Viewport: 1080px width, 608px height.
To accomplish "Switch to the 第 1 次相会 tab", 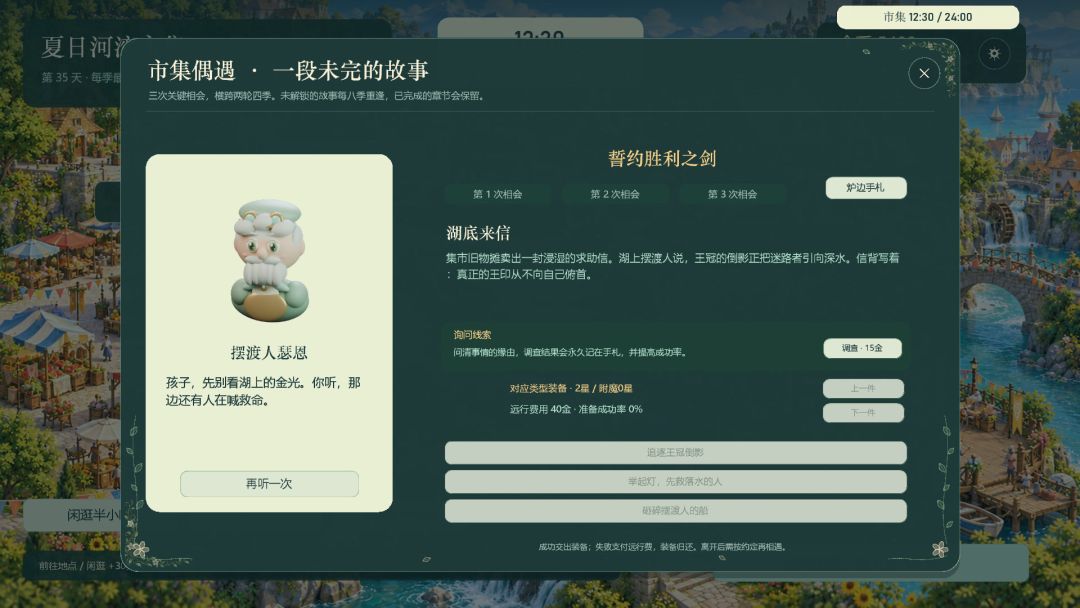I will click(x=497, y=194).
